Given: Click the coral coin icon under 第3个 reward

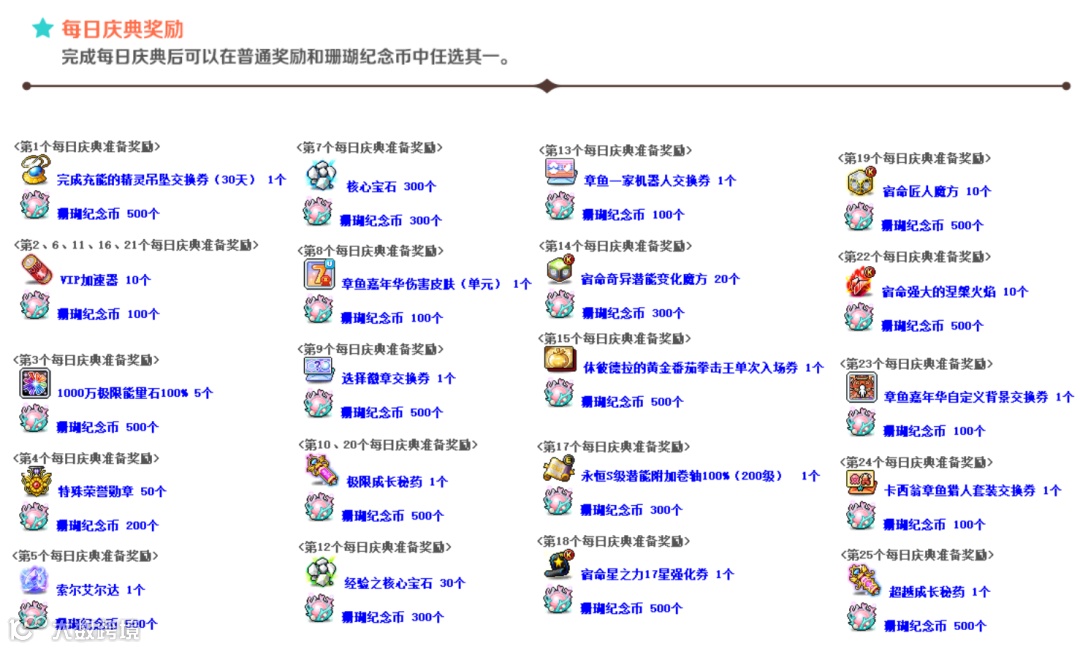Looking at the screenshot, I should pyautogui.click(x=34, y=418).
